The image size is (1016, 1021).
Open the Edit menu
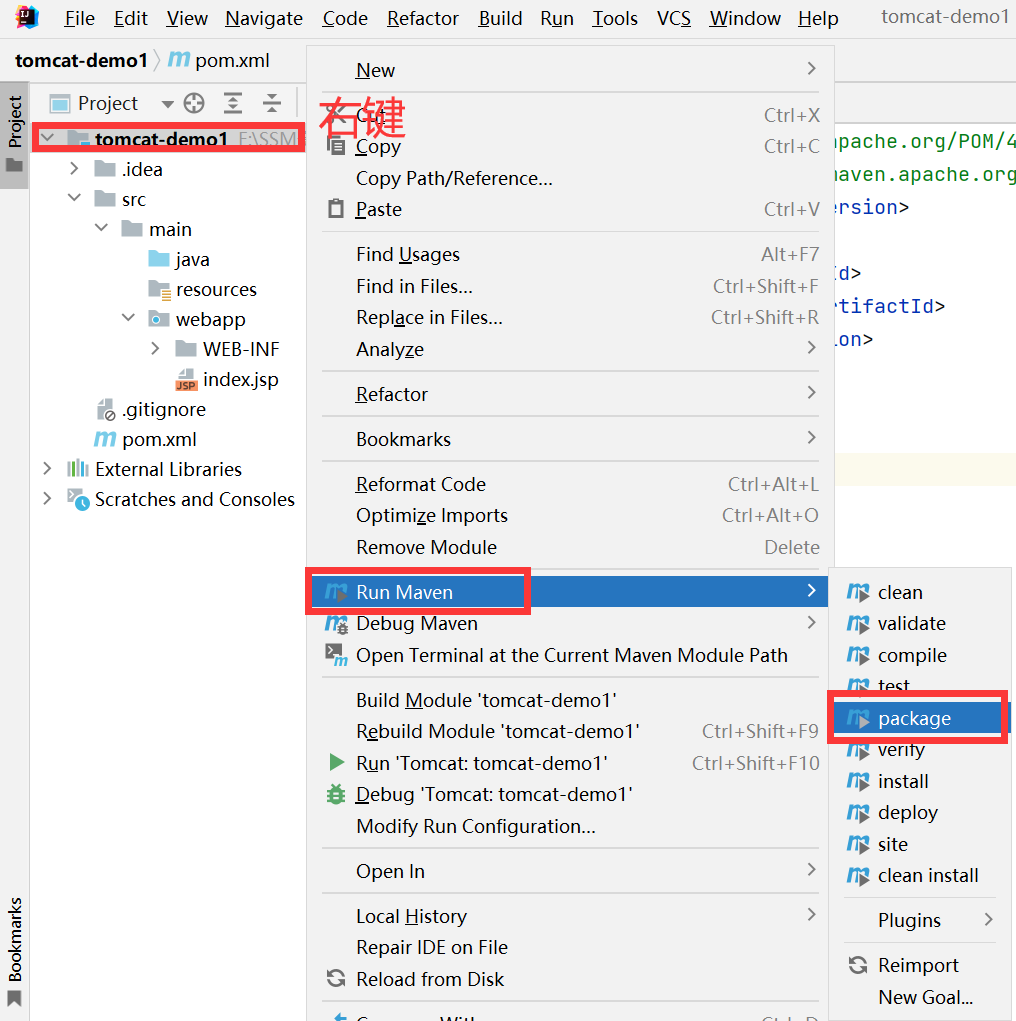coord(131,18)
